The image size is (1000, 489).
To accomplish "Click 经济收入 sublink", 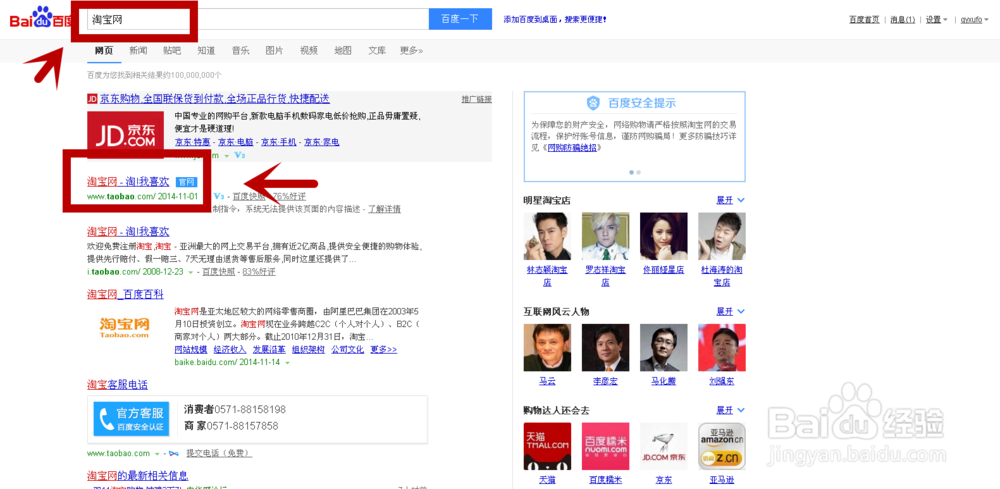I will point(230,349).
